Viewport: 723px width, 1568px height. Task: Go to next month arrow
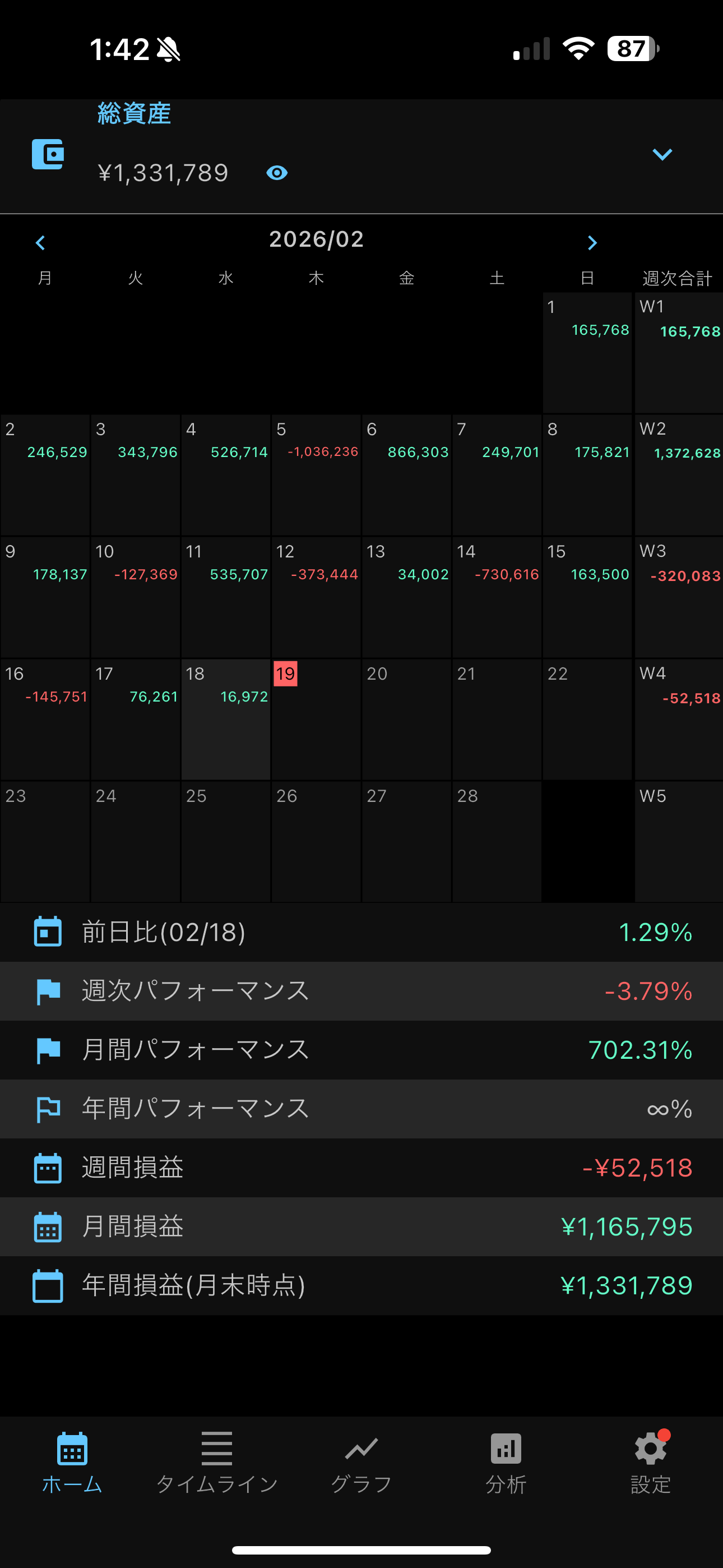tap(591, 243)
